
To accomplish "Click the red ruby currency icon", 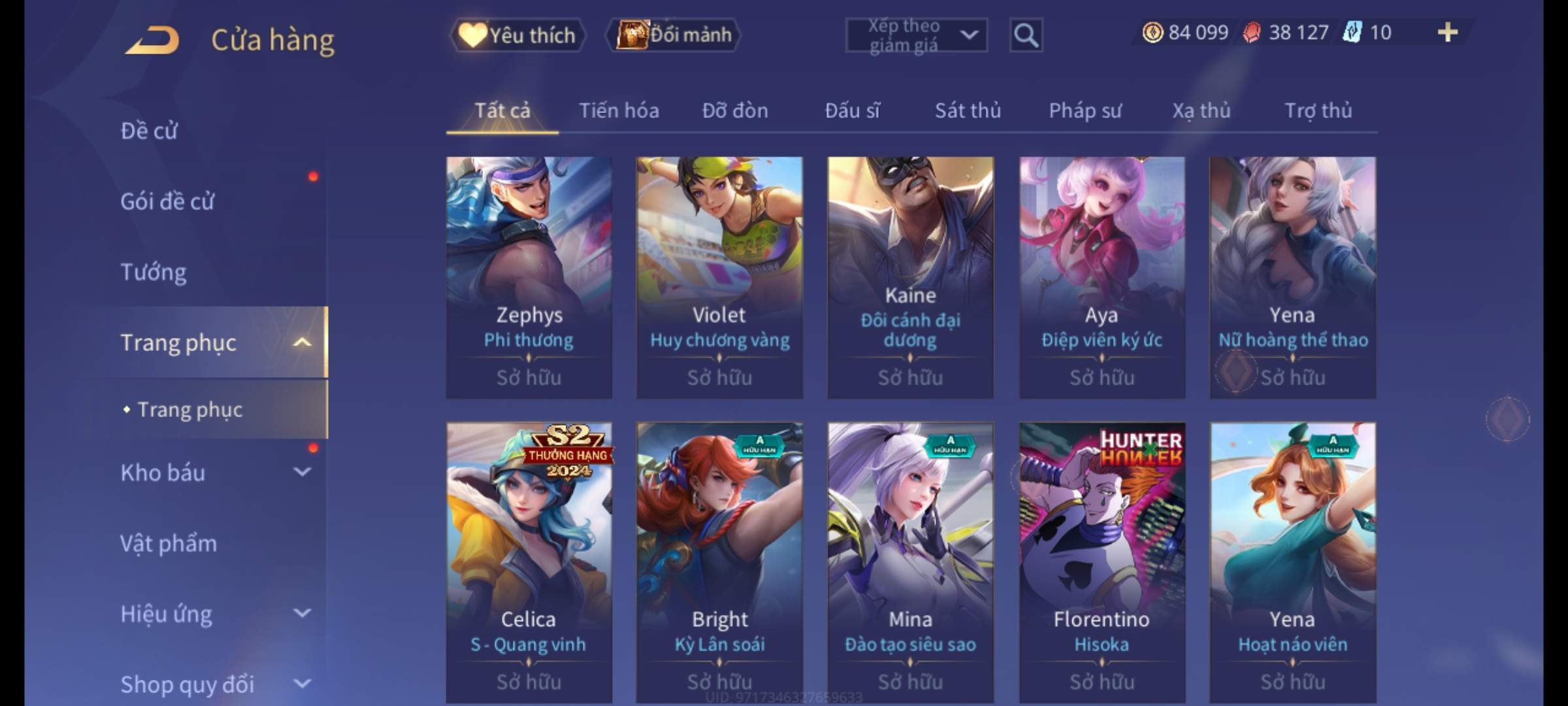I will pos(1251,33).
